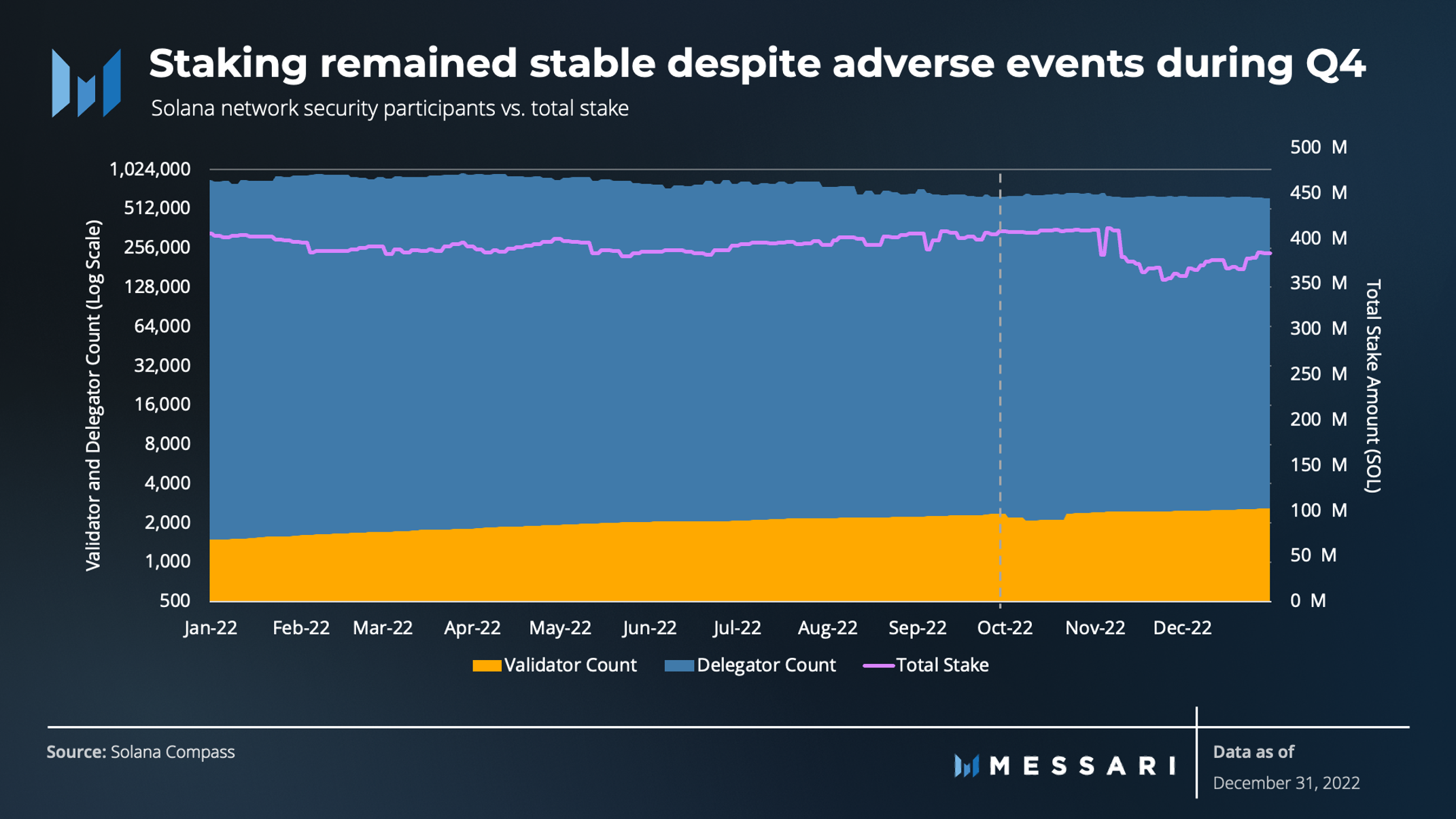Click the December 31, 2022 date text
This screenshot has width=1456, height=819.
[x=1286, y=783]
